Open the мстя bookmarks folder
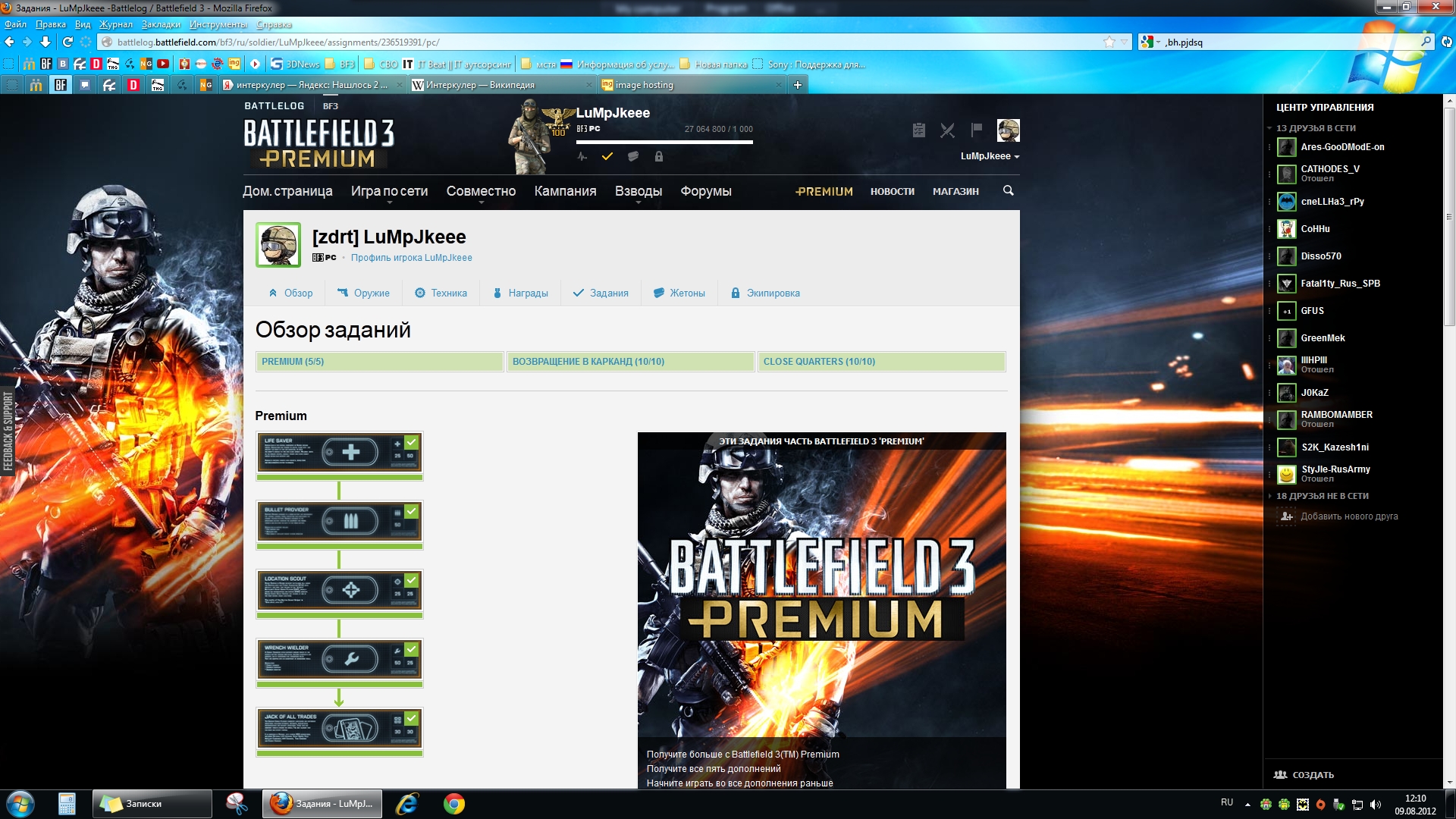This screenshot has height=819, width=1456. point(539,64)
